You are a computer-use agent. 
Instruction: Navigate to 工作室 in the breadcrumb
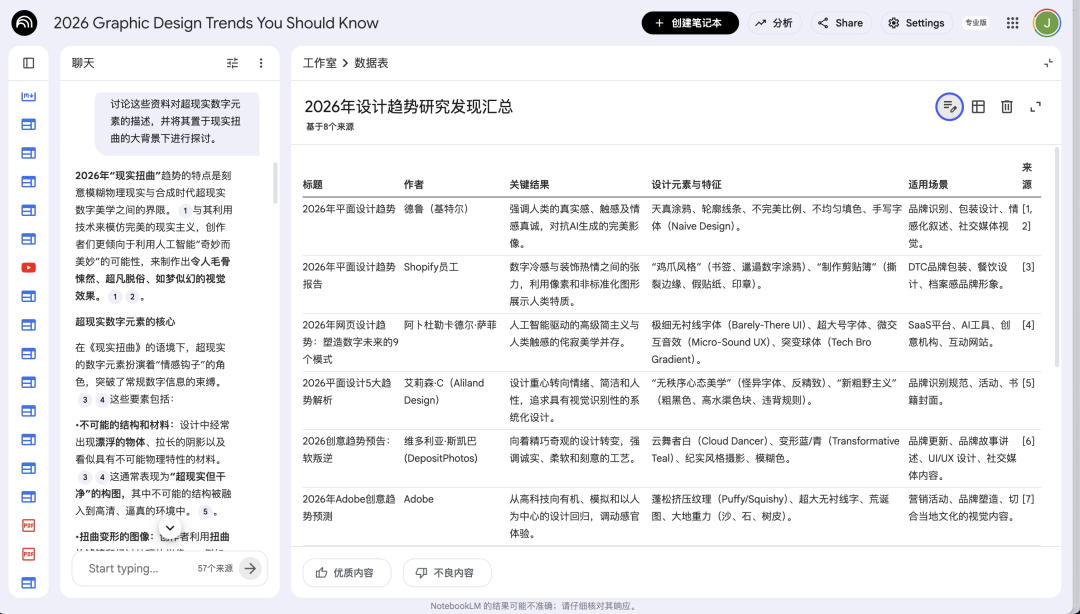(320, 63)
